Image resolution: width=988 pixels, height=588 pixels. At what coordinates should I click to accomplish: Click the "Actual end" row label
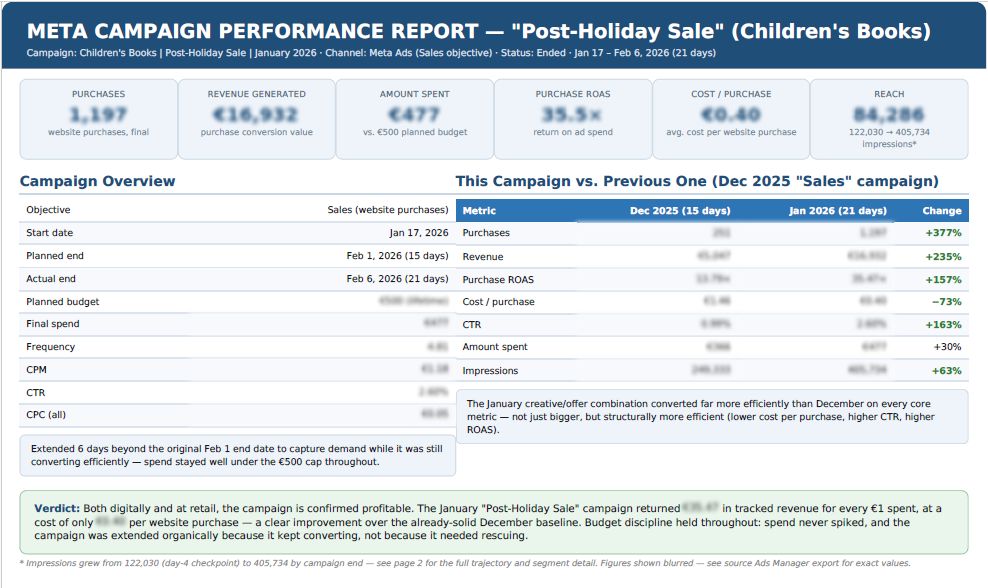(51, 279)
